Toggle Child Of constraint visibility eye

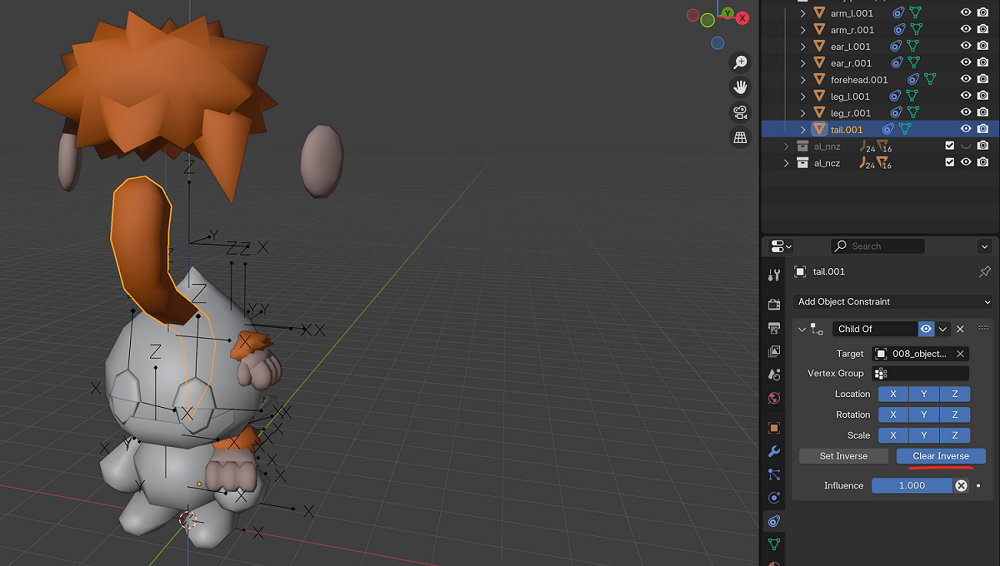click(x=926, y=329)
